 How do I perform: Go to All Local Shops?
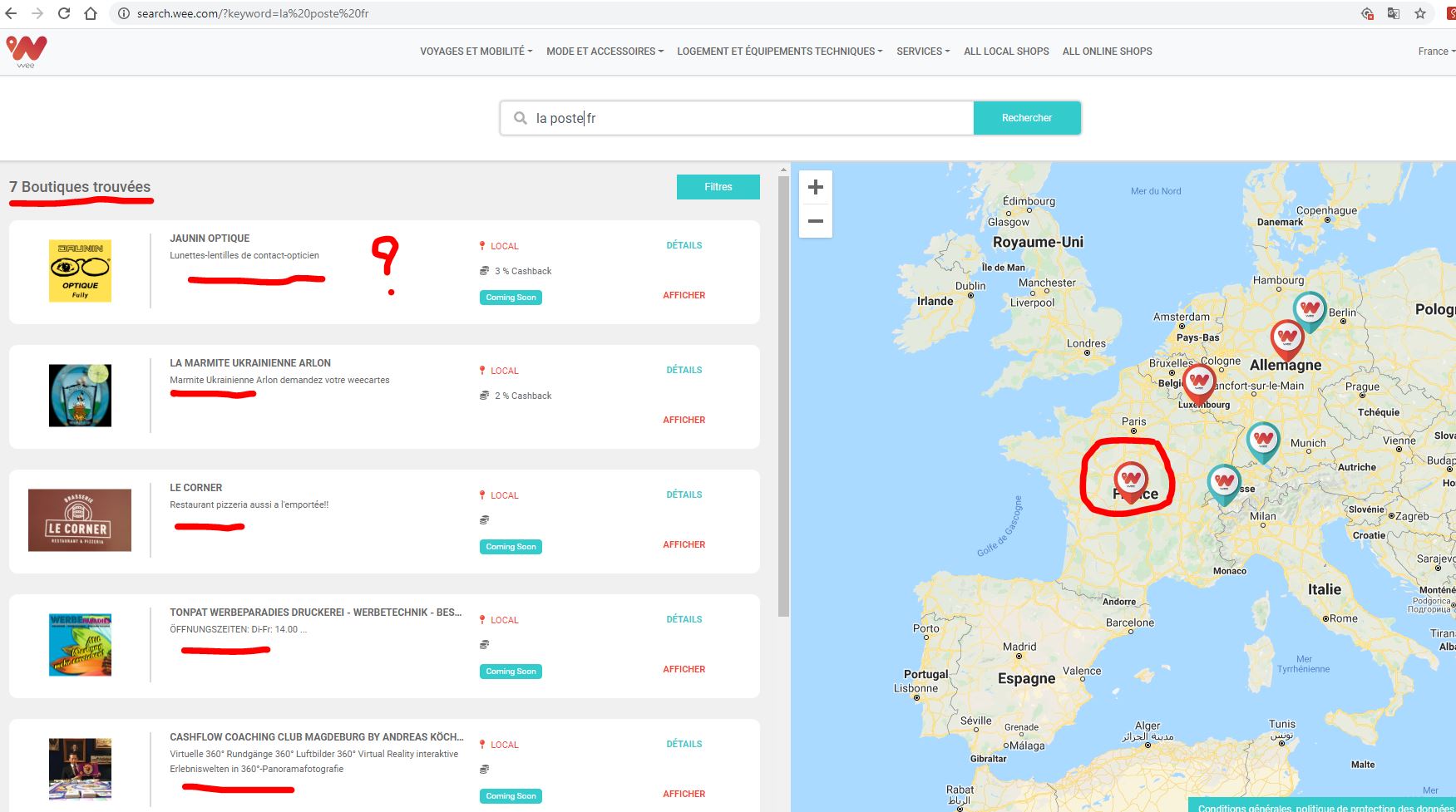(x=1006, y=52)
